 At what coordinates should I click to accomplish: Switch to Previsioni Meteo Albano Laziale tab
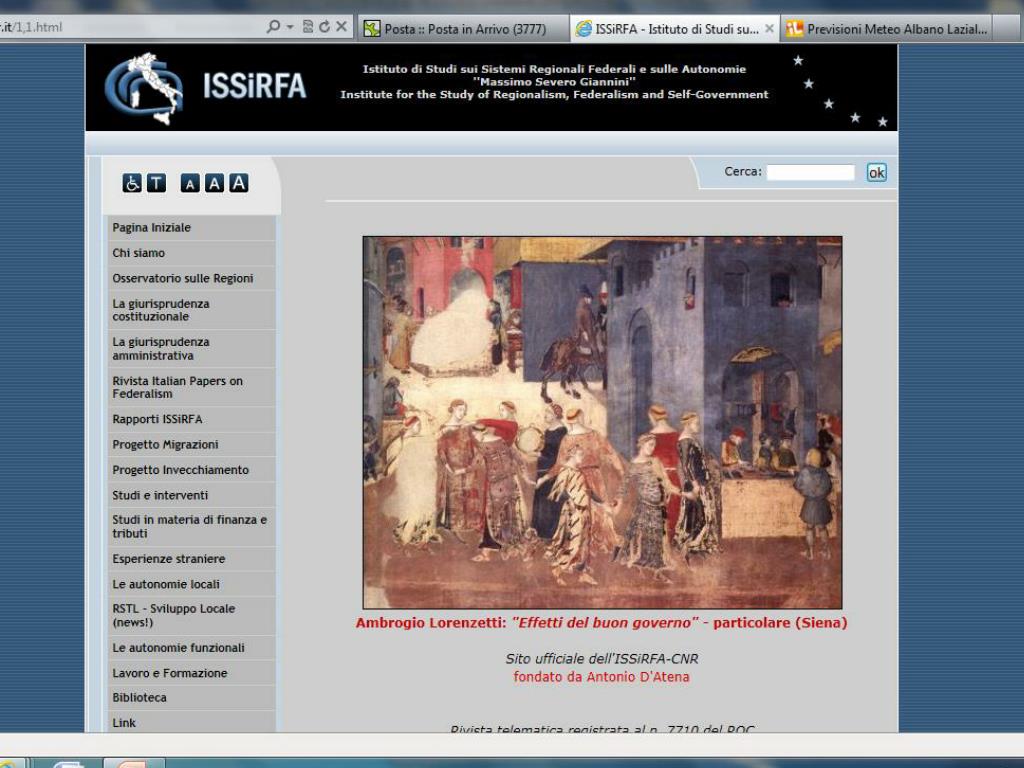coord(886,29)
